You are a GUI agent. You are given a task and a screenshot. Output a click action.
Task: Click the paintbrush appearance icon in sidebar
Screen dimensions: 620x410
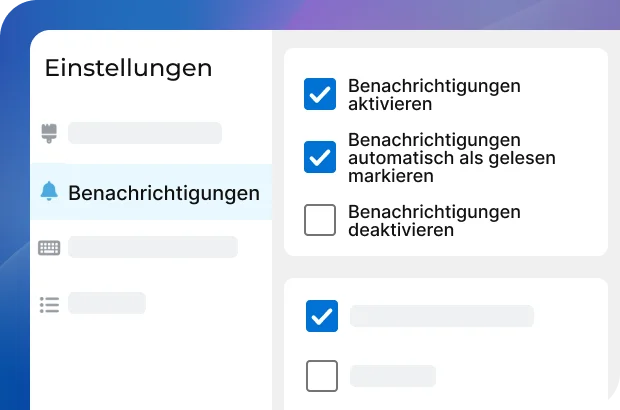[x=49, y=133]
